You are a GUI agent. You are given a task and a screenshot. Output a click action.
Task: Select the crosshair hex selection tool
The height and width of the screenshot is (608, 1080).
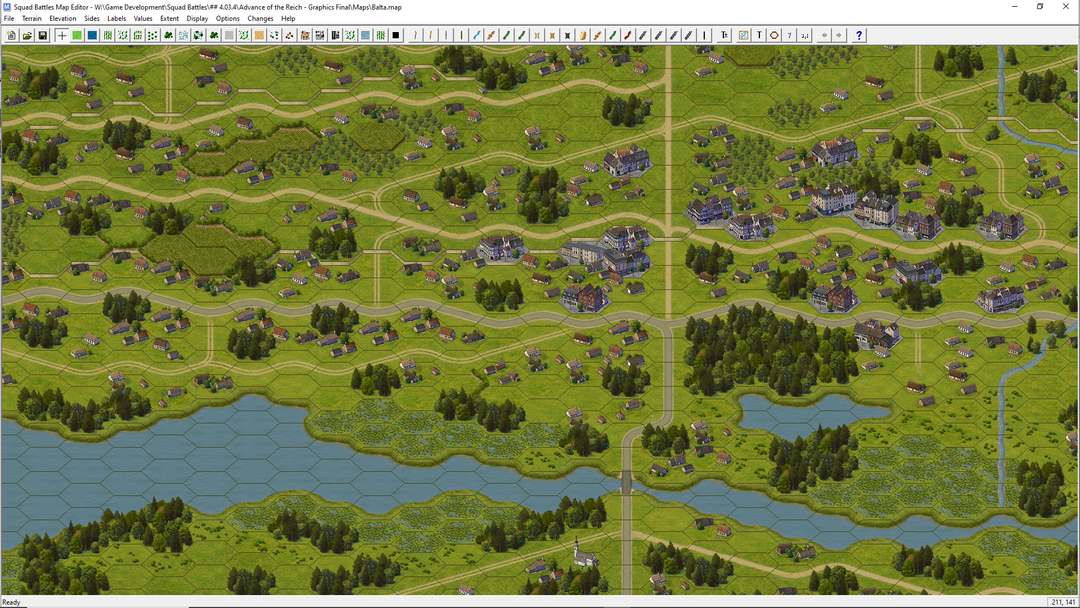pyautogui.click(x=62, y=34)
